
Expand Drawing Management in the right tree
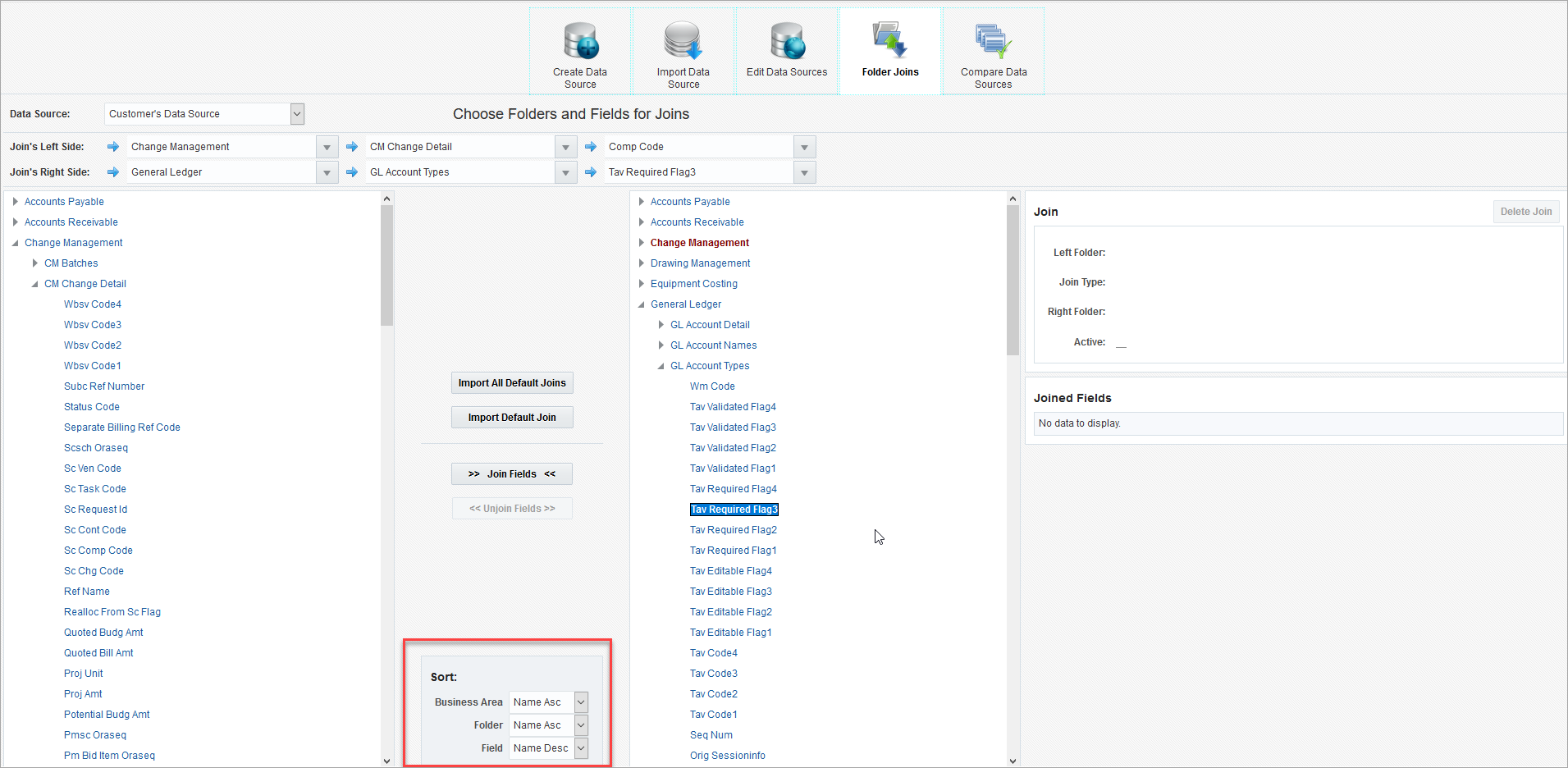coord(641,263)
